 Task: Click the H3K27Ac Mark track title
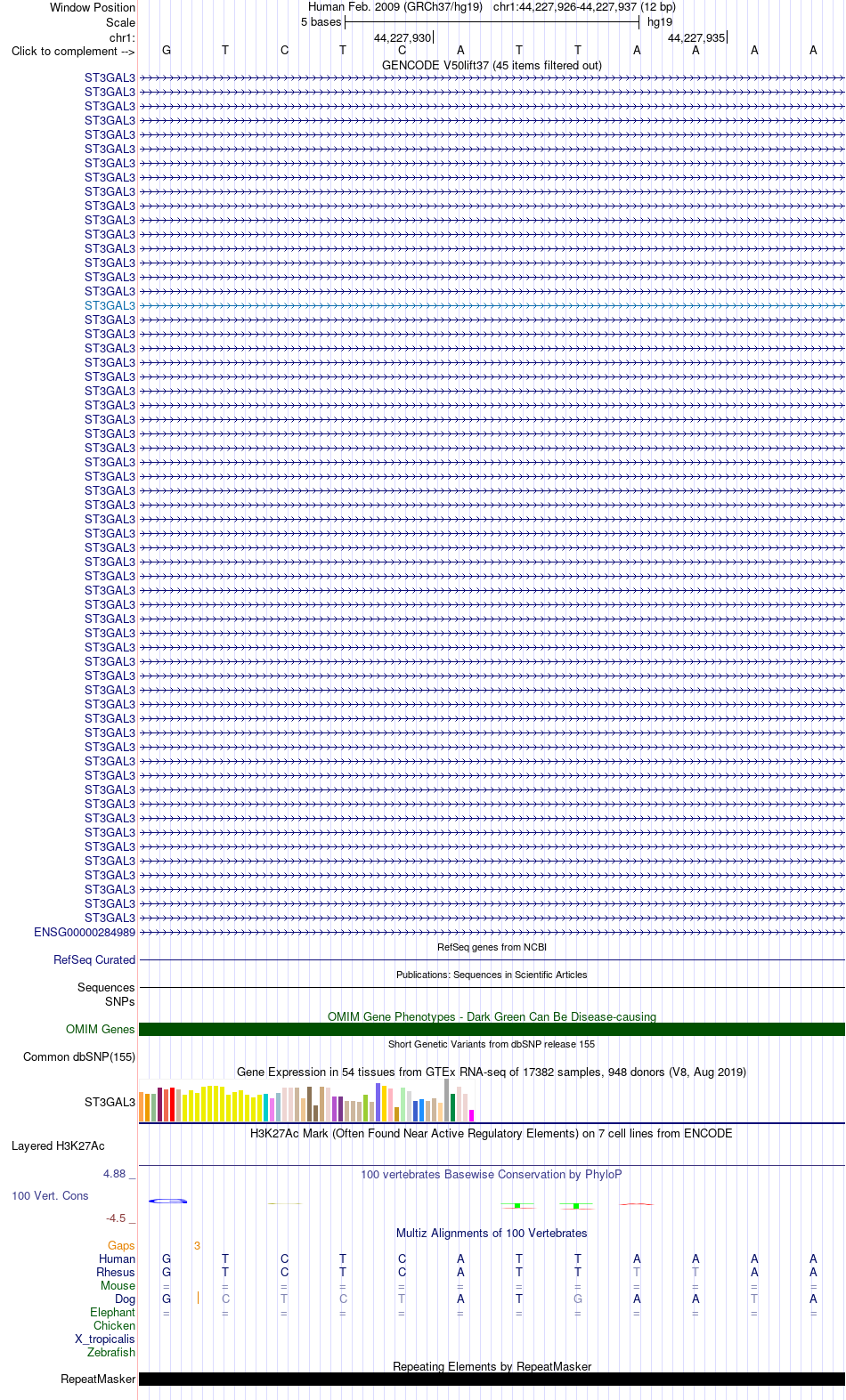492,1133
